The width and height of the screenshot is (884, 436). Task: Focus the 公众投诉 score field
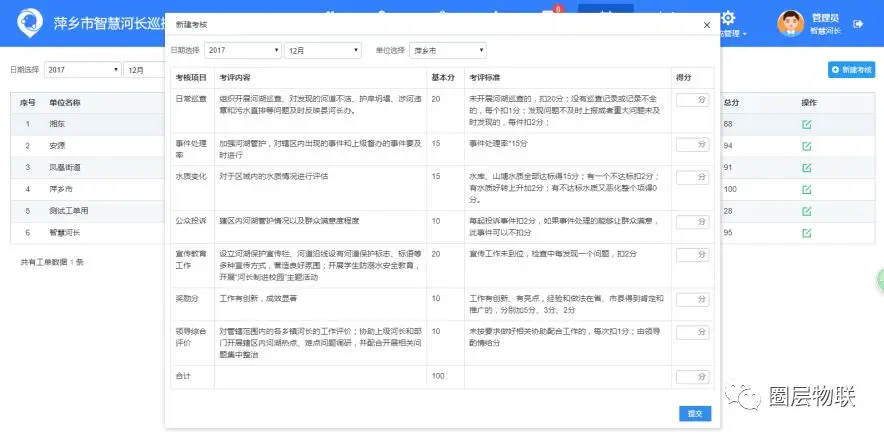(x=692, y=222)
